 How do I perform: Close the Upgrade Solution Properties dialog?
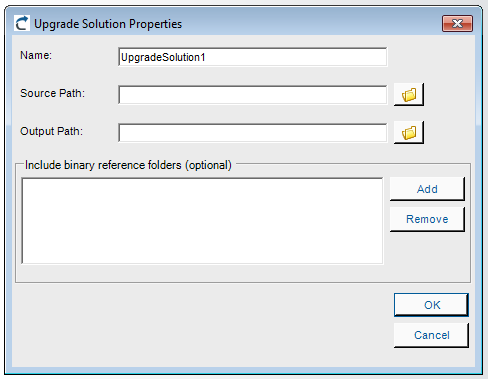tap(457, 24)
